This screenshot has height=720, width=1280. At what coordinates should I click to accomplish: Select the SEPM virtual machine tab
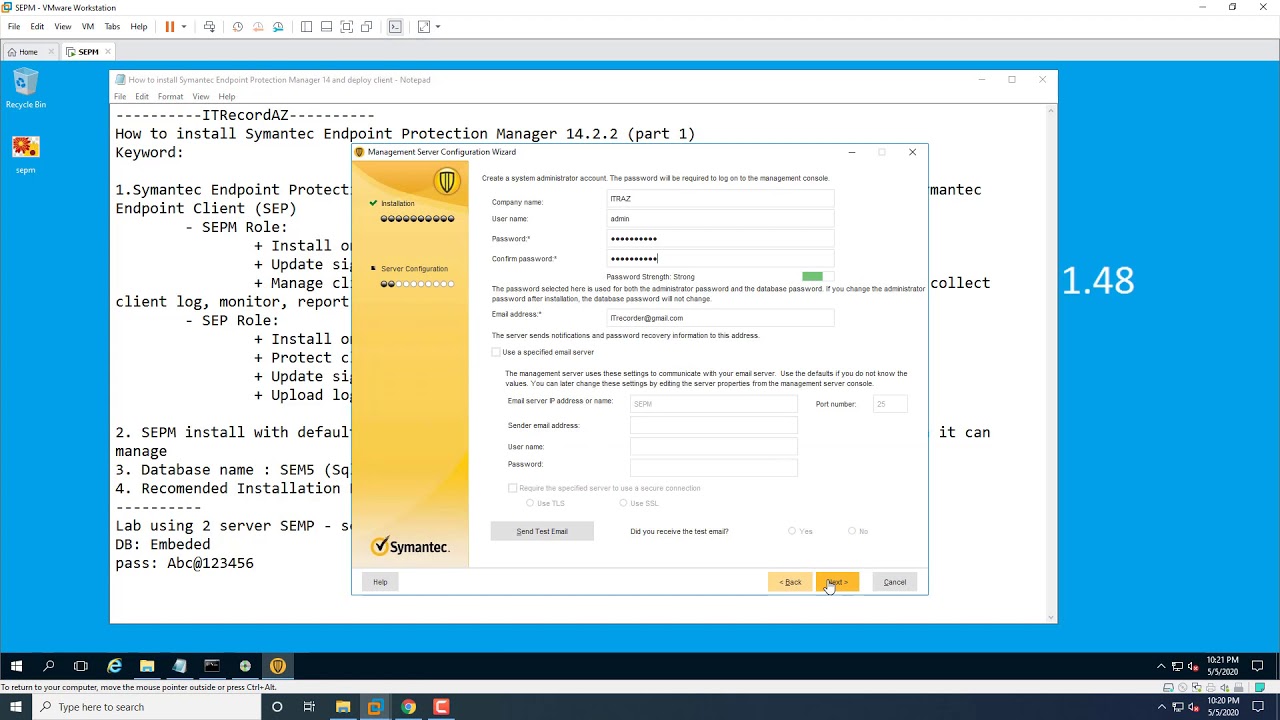pos(89,52)
